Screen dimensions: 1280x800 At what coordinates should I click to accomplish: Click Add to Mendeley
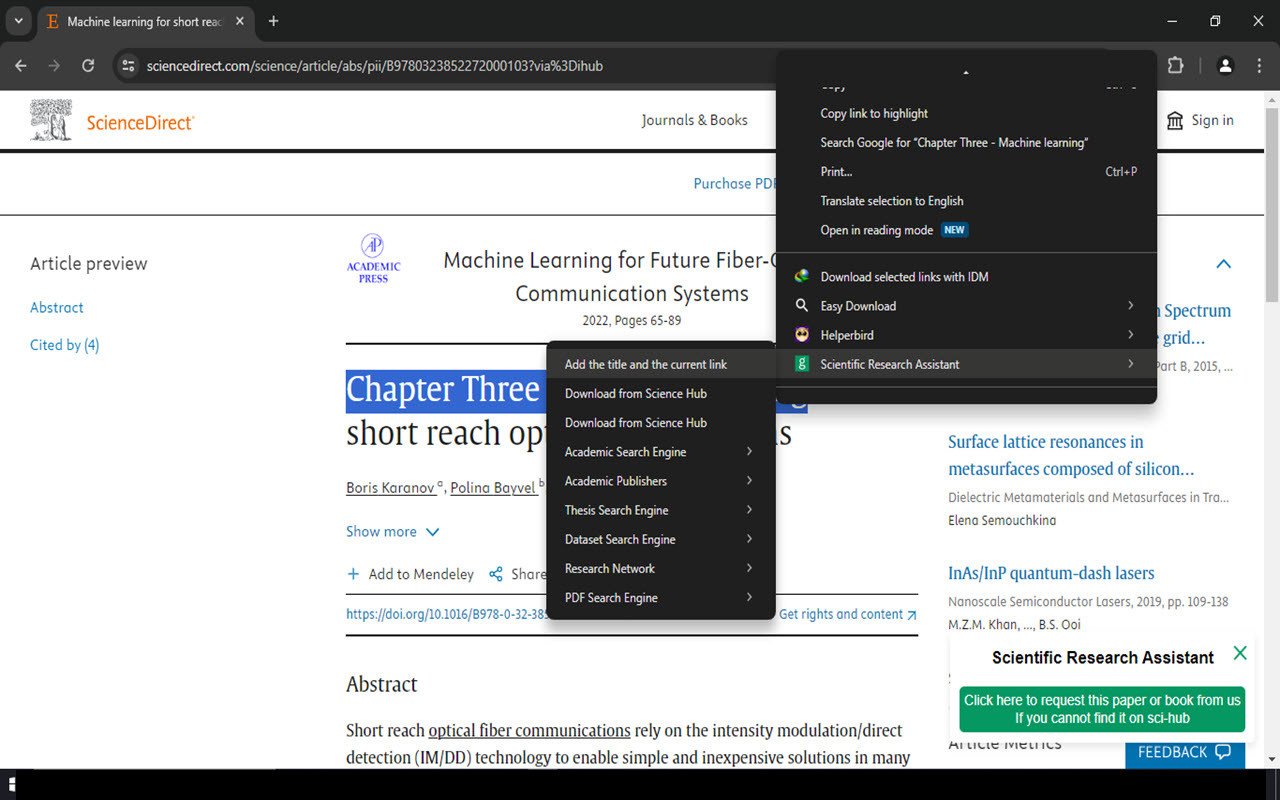point(410,574)
